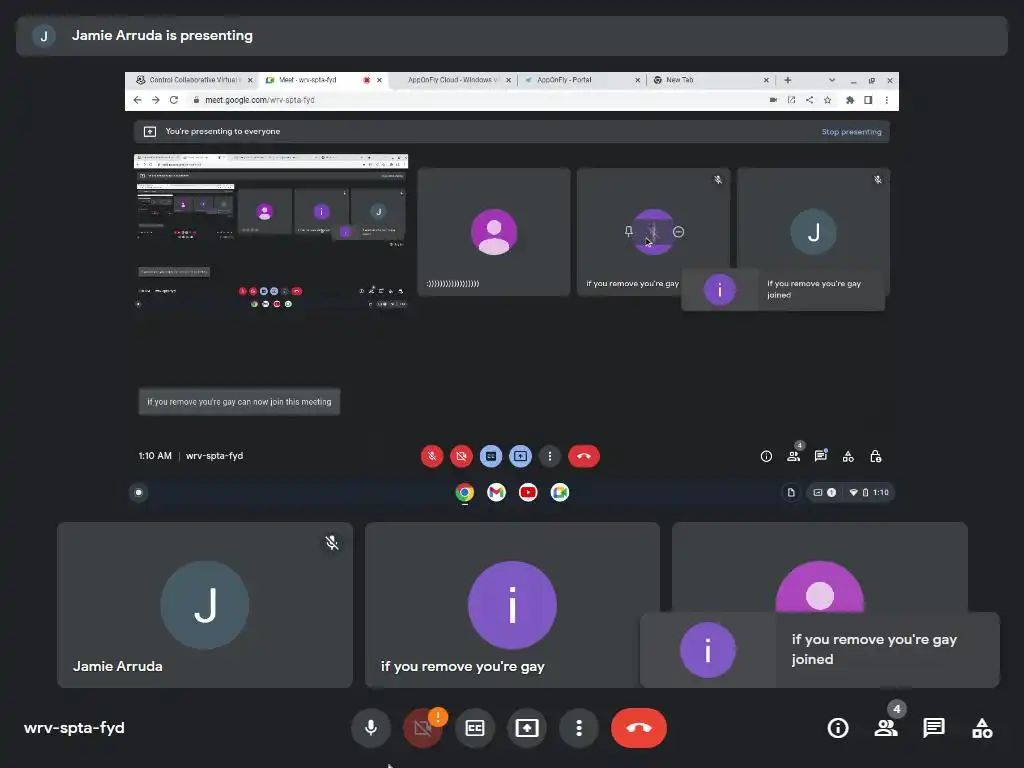
Task: Click the 'Jamie Arruda is presenting' banner
Action: (x=511, y=36)
